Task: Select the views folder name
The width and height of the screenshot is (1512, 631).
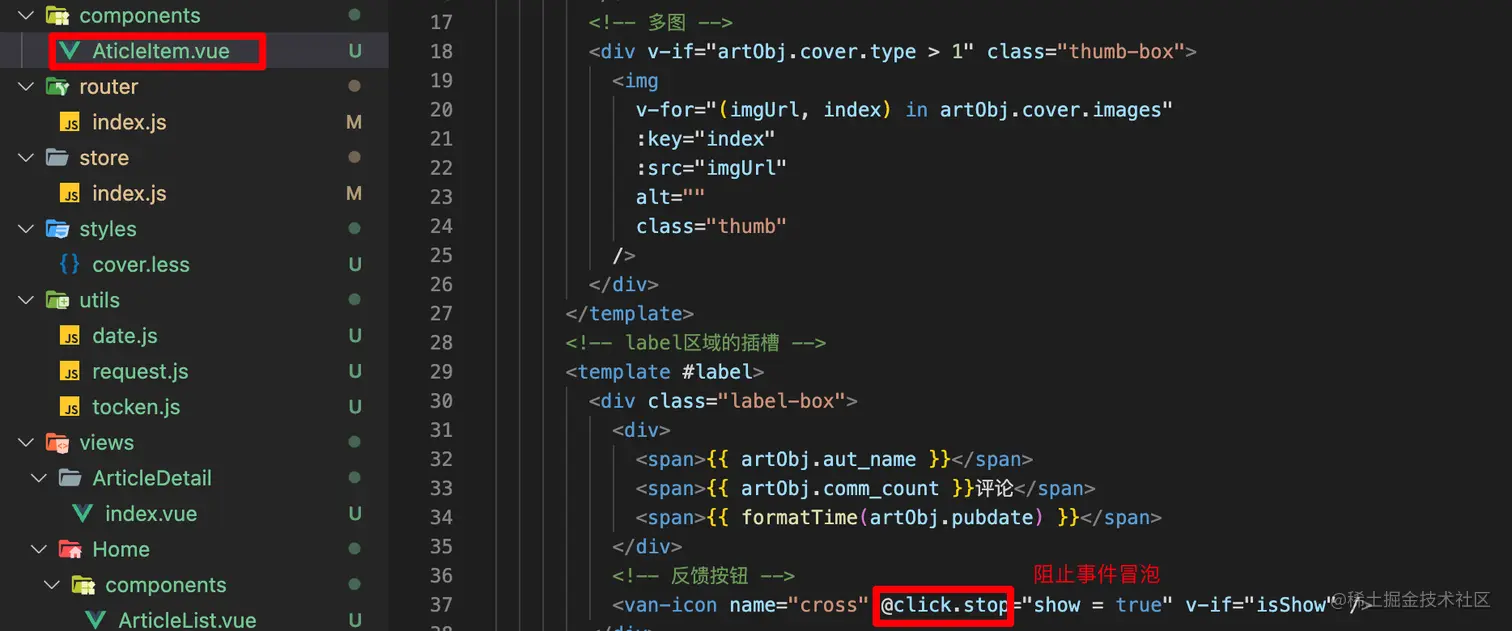Action: pos(106,442)
